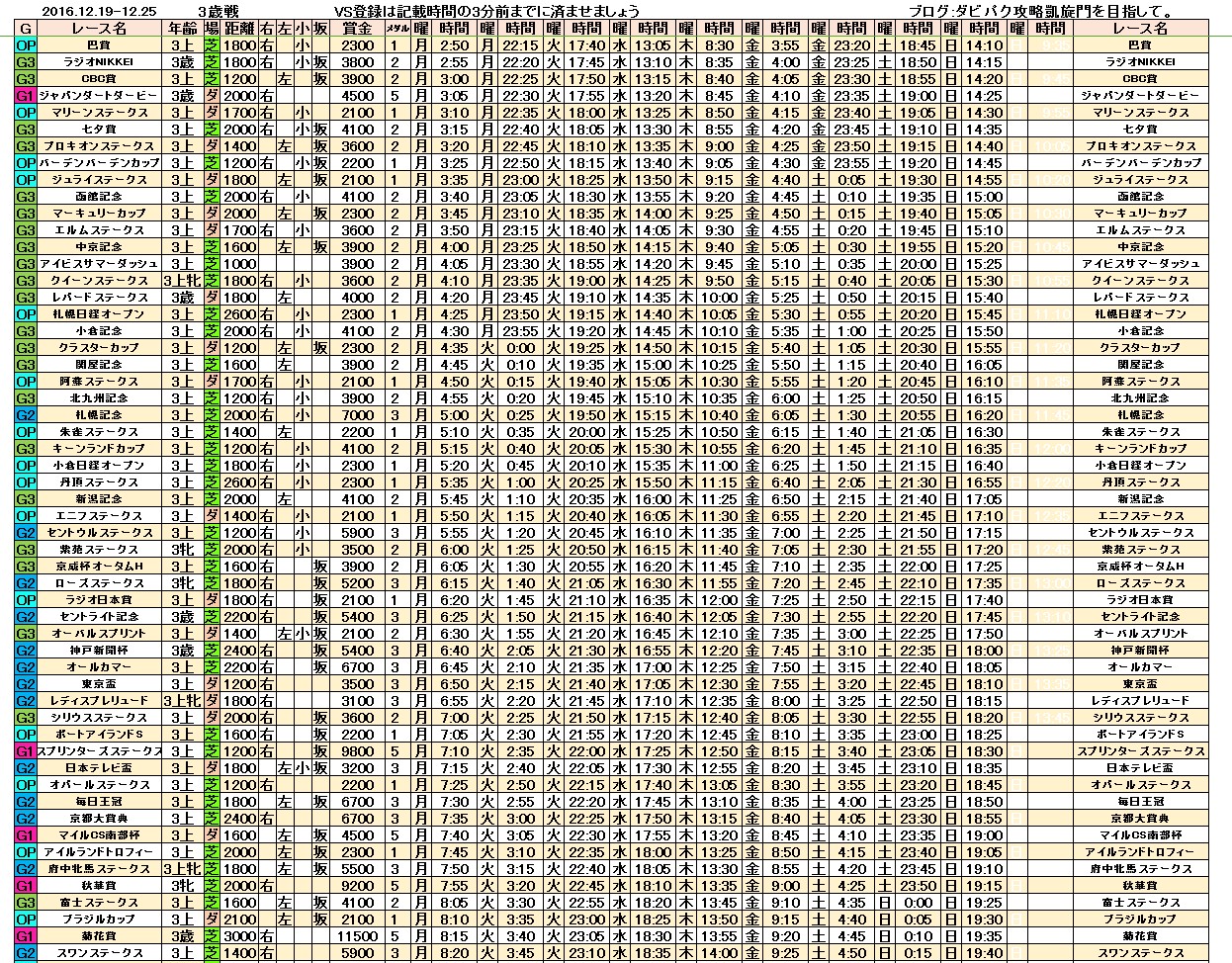Select the prize cell '3800'
This screenshot has height=963, width=1232.
click(x=357, y=62)
